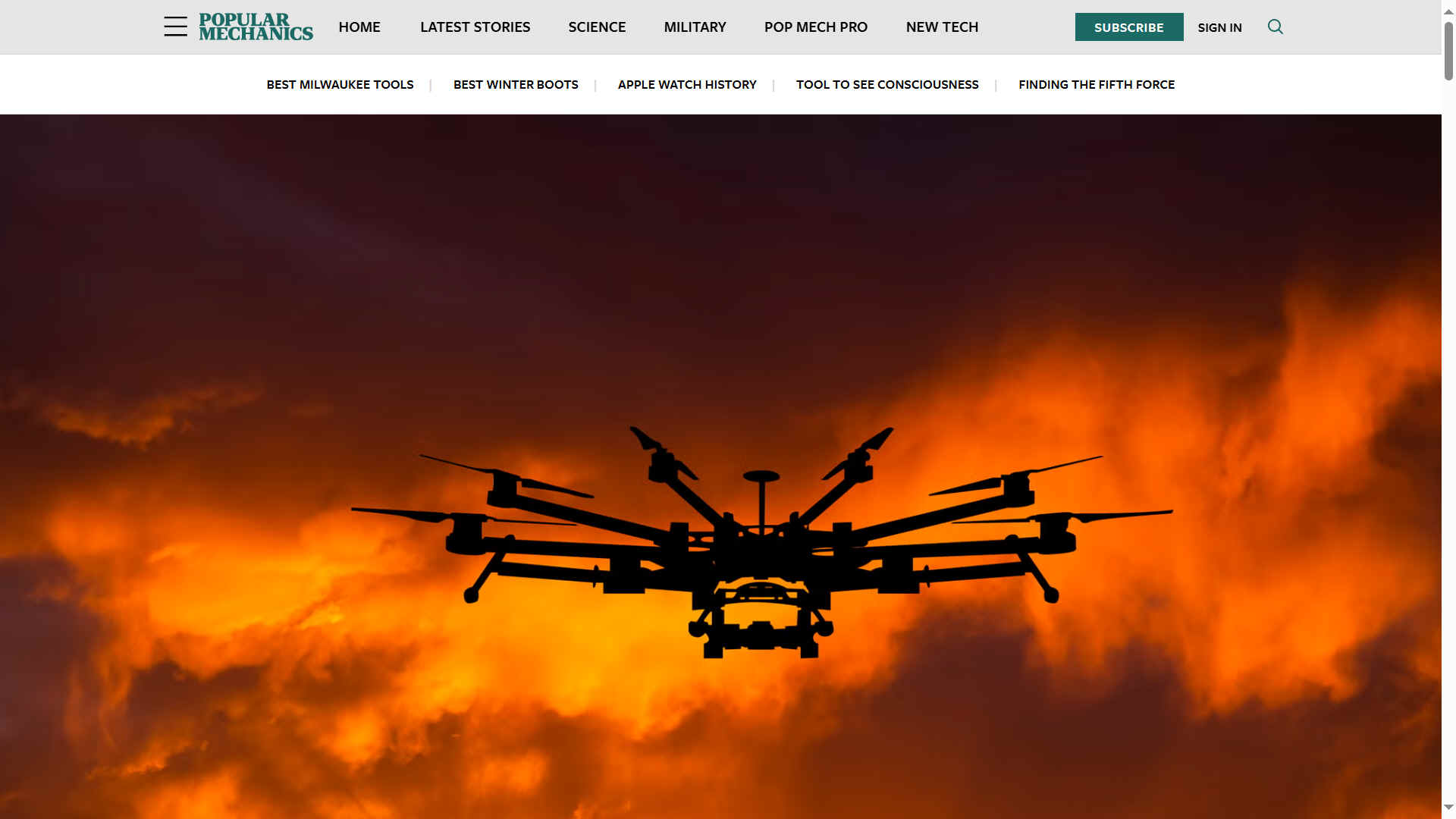This screenshot has height=819, width=1456.
Task: Click the page's vertical scrollbar thumb
Action: (1448, 51)
